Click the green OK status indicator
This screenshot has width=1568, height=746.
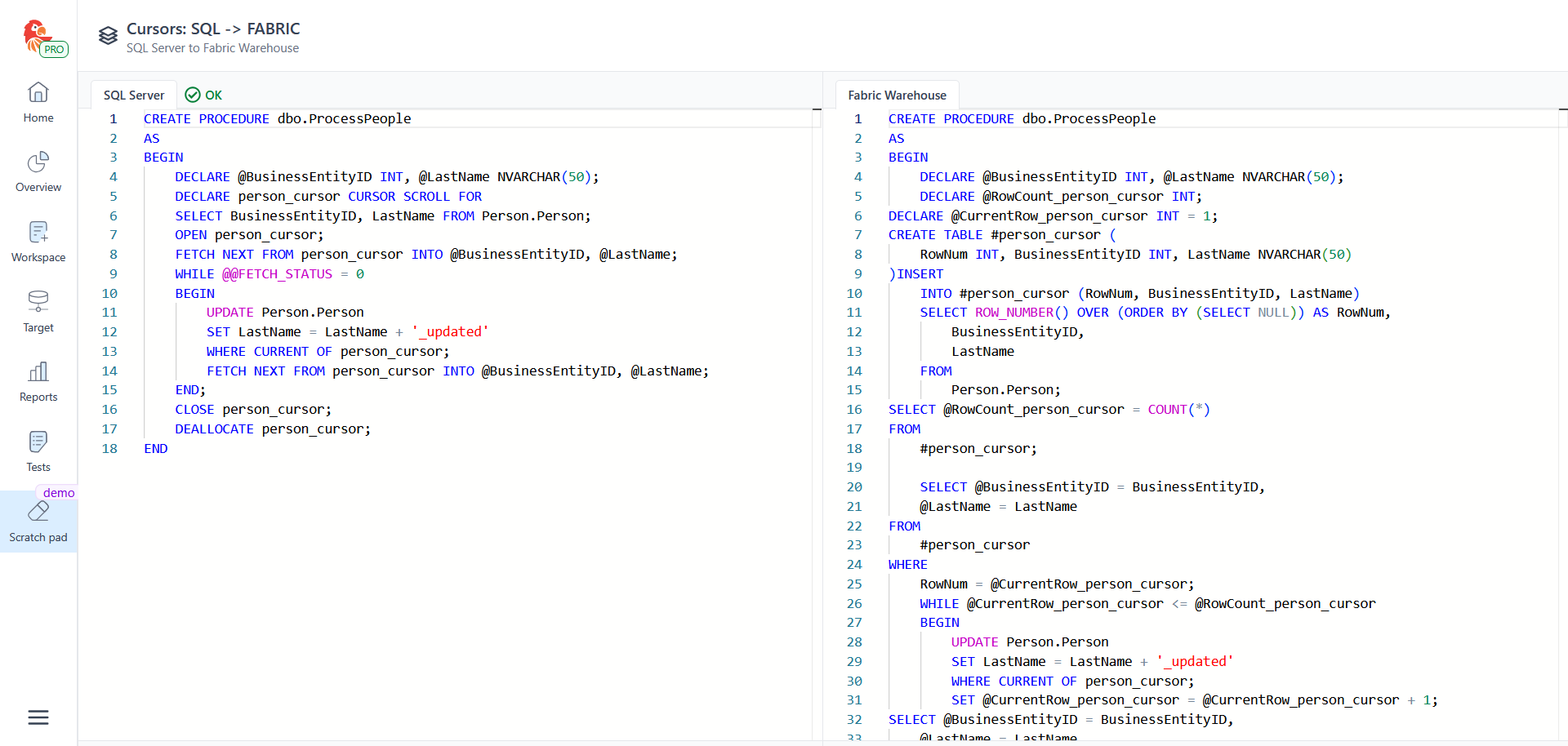[204, 95]
